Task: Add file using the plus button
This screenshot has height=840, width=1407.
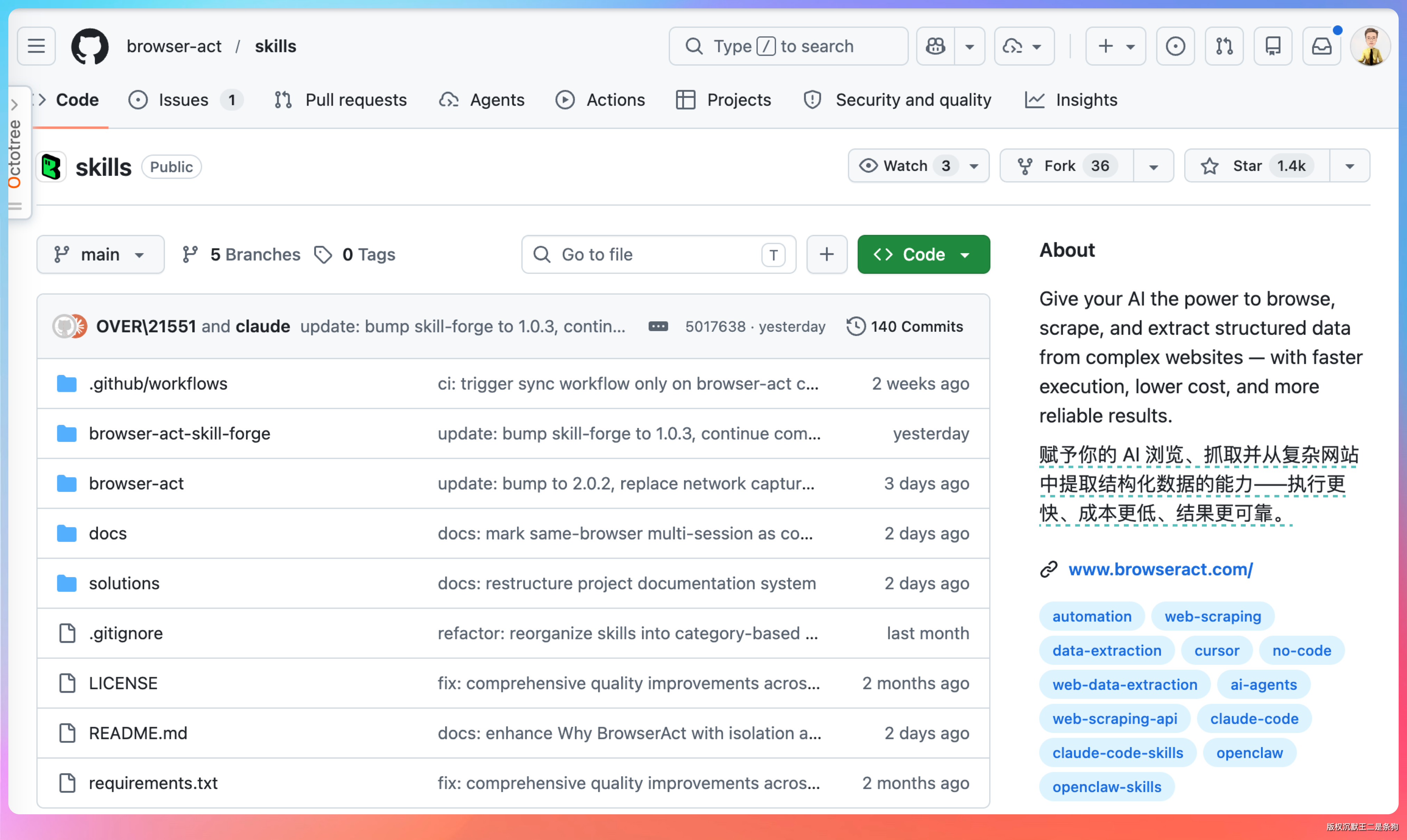Action: 827,255
